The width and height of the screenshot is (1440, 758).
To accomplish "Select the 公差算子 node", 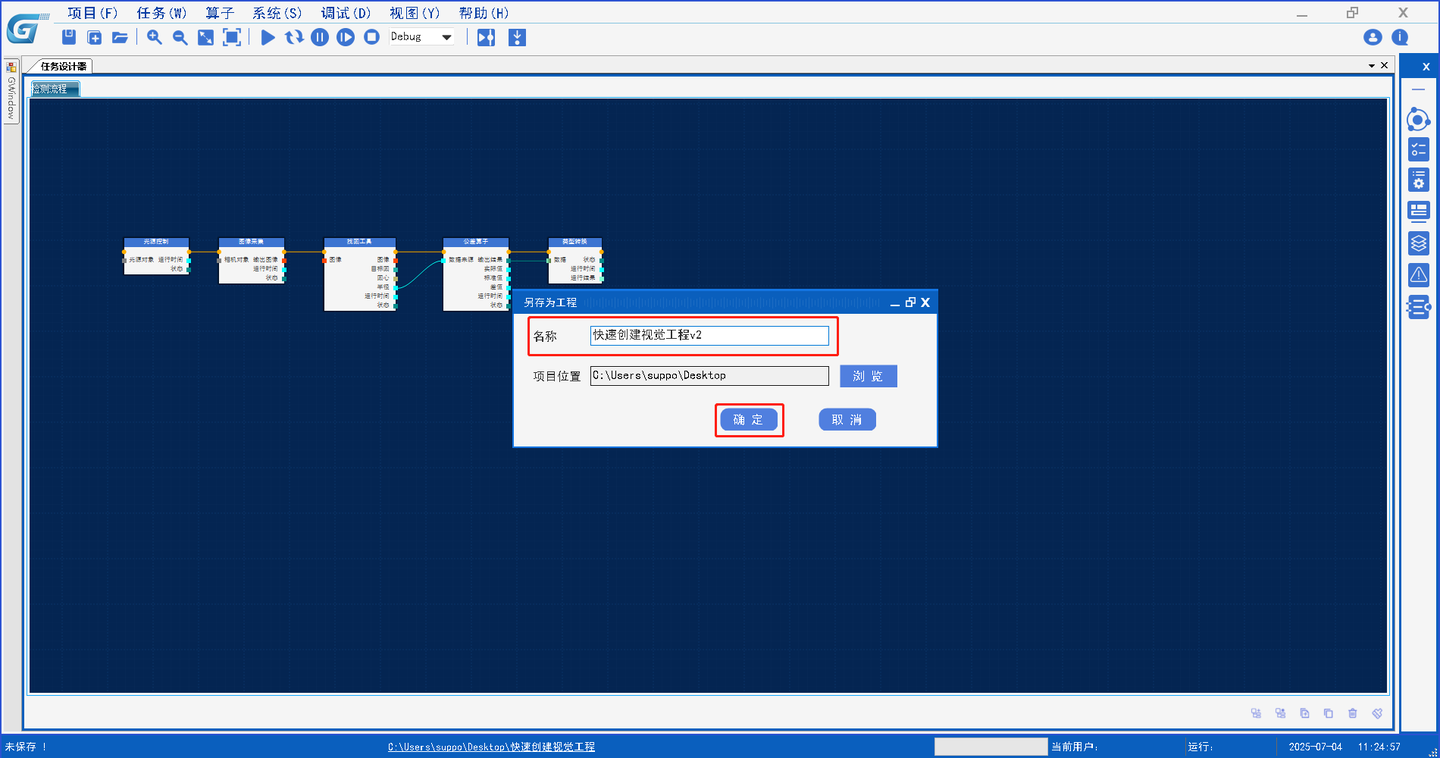I will click(x=476, y=274).
